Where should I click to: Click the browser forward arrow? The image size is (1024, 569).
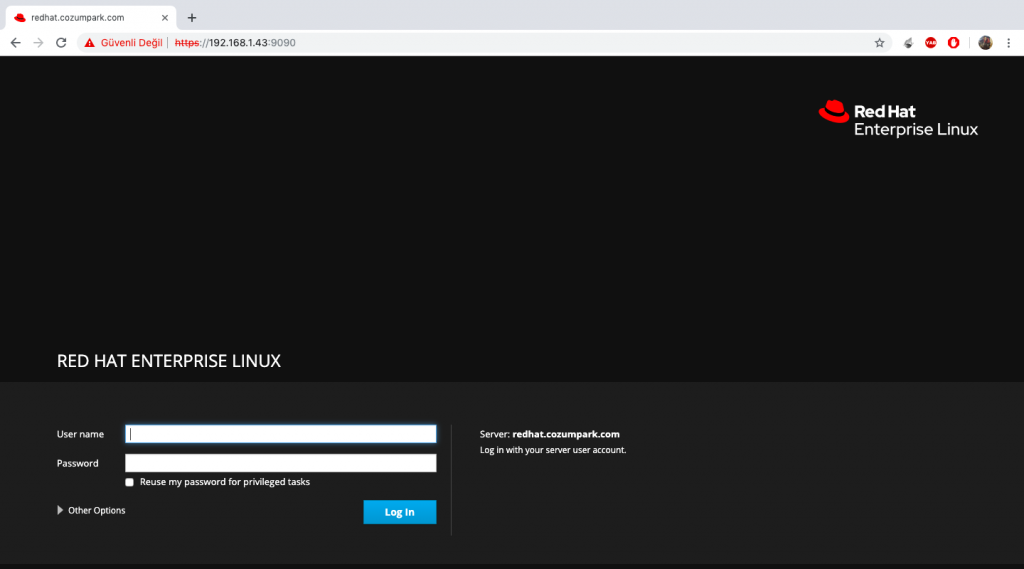(x=39, y=42)
